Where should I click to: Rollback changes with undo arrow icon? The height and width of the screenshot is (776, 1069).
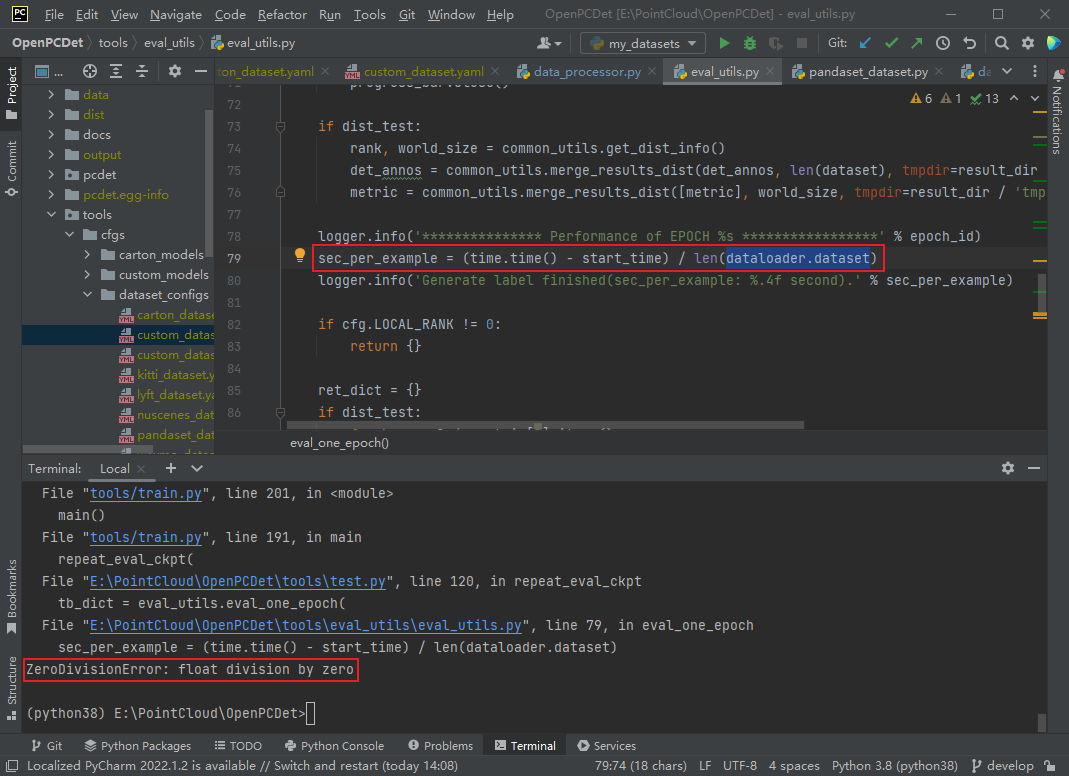click(x=969, y=43)
